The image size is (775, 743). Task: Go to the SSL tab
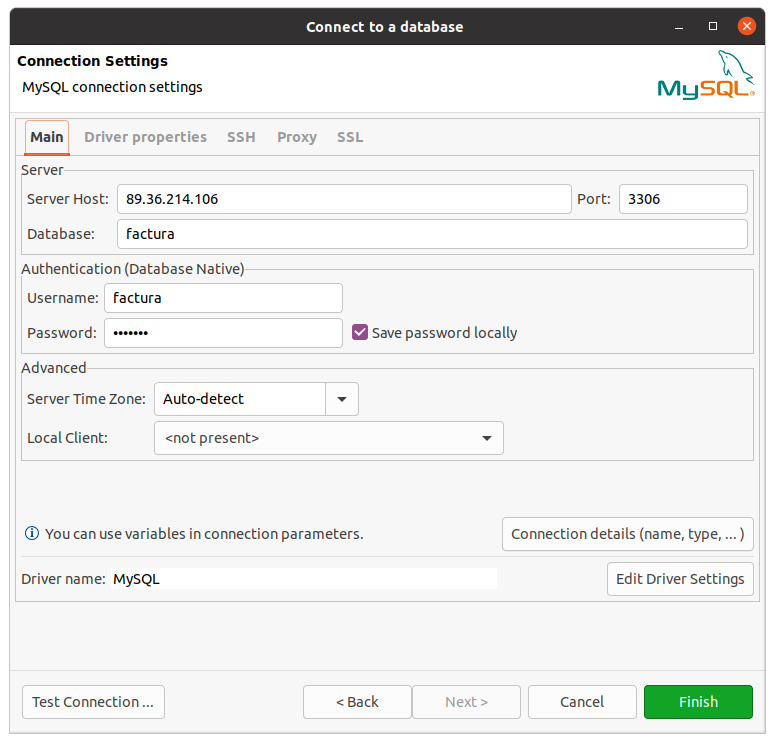pyautogui.click(x=350, y=137)
